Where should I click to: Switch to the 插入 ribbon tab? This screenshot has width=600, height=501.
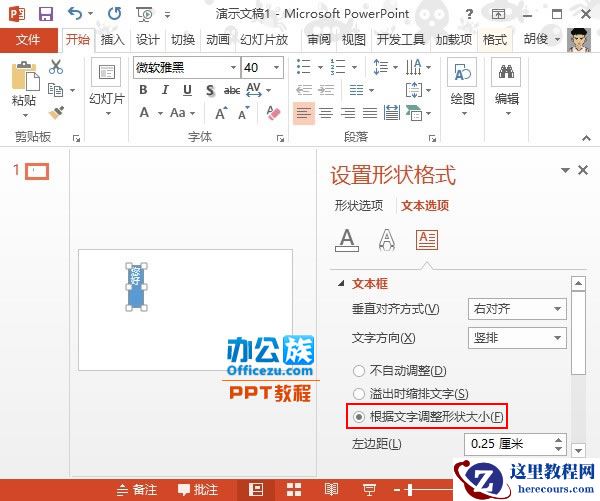(112, 39)
